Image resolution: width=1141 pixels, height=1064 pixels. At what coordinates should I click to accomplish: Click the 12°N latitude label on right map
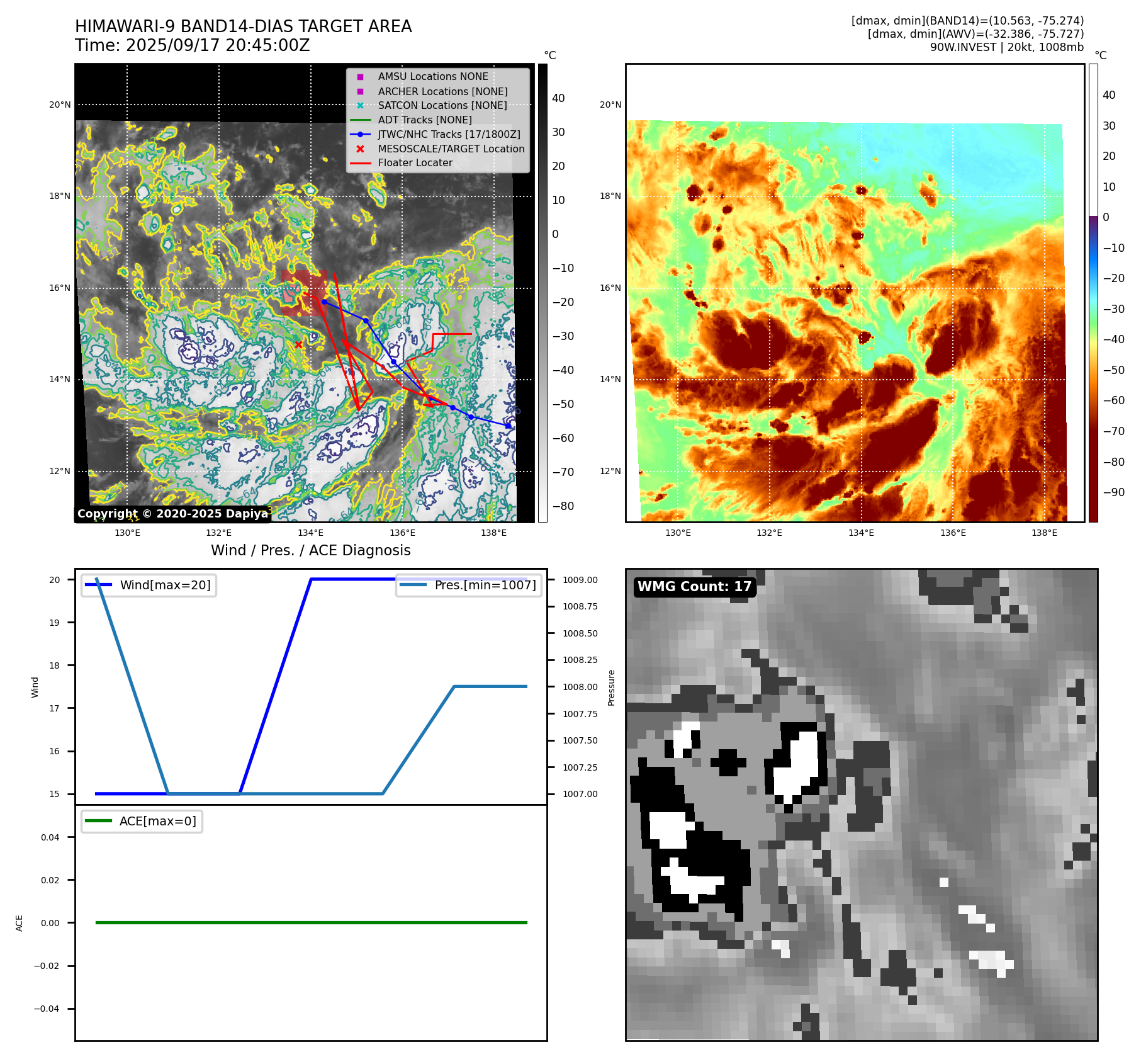click(x=610, y=471)
